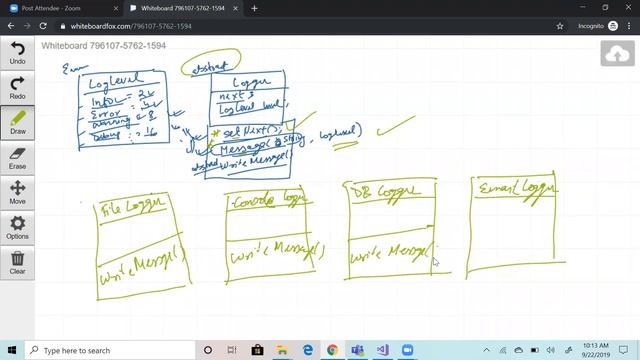Screen dimensions: 640x360
Task: Click the OneDrive cloud tray icon
Action: 518,350
